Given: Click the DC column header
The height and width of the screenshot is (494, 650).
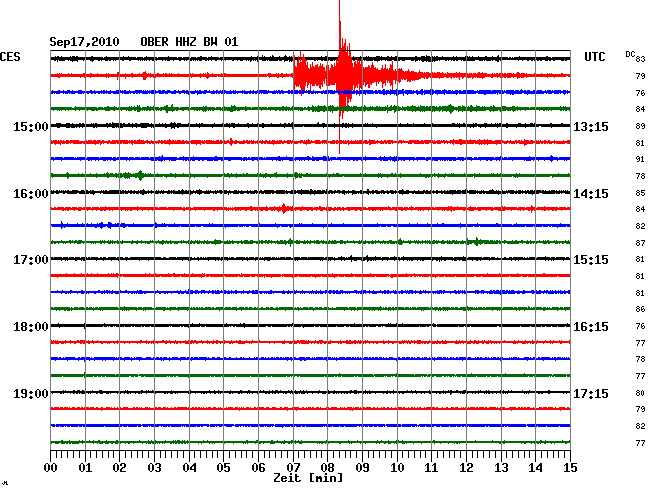Looking at the screenshot, I should pyautogui.click(x=630, y=54).
